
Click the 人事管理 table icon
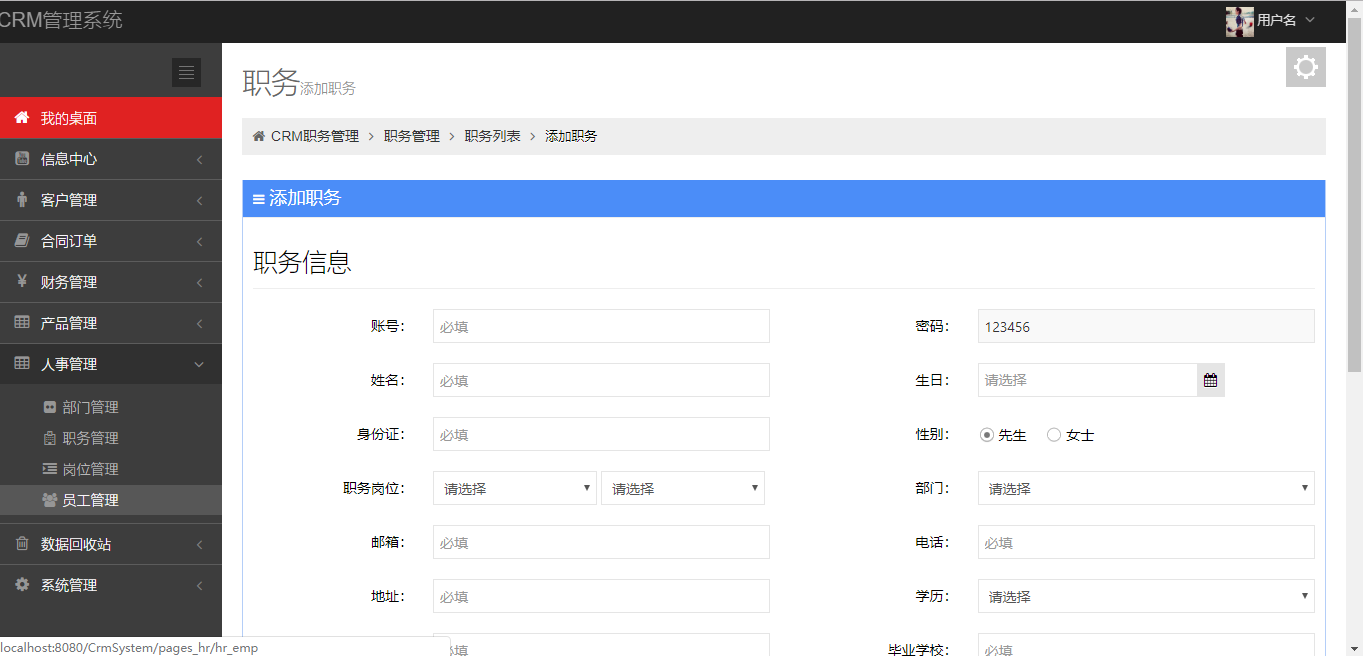(x=22, y=364)
